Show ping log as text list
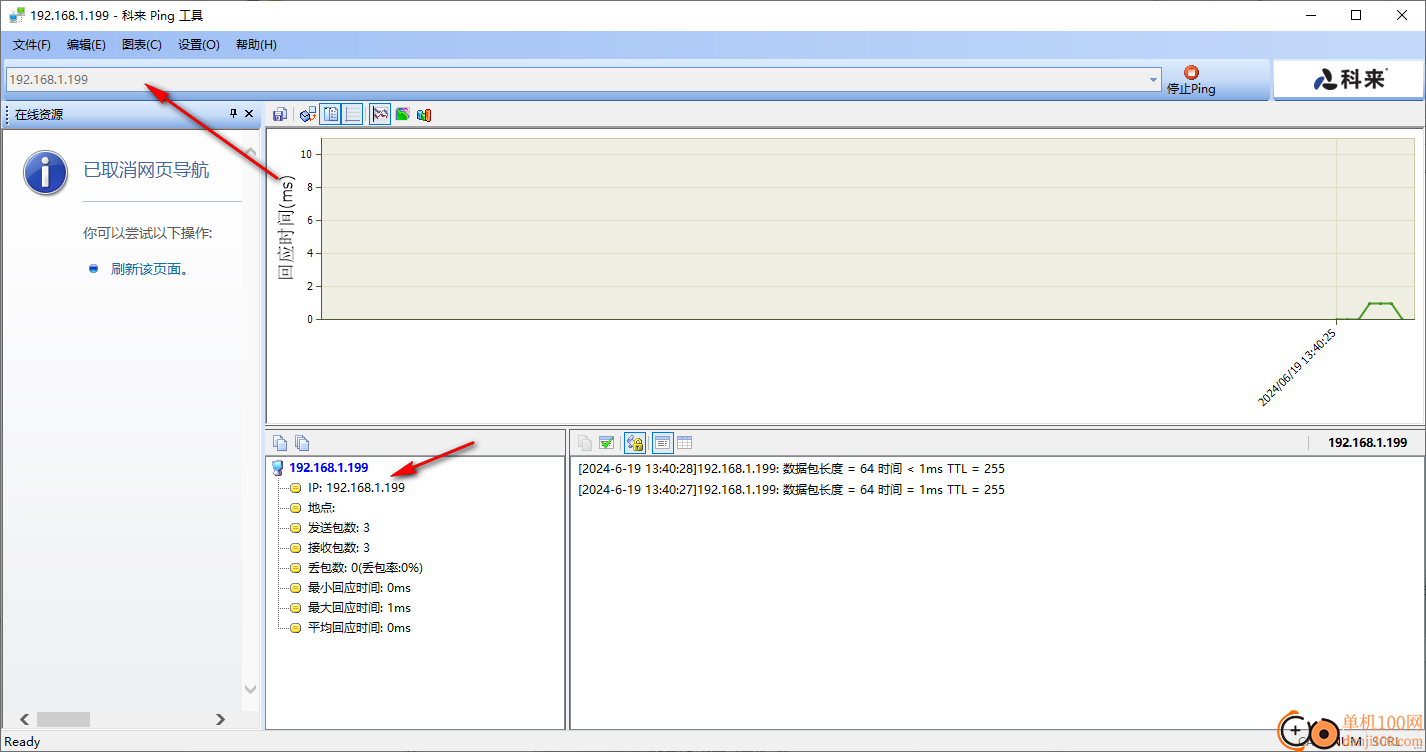Viewport: 1426px width, 752px height. click(662, 443)
